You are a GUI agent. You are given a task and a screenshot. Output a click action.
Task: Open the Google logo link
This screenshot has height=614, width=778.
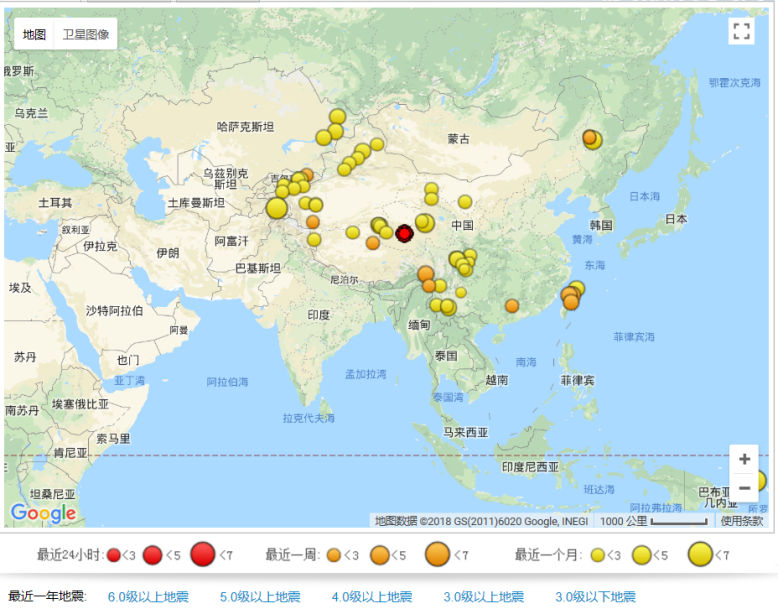43,513
